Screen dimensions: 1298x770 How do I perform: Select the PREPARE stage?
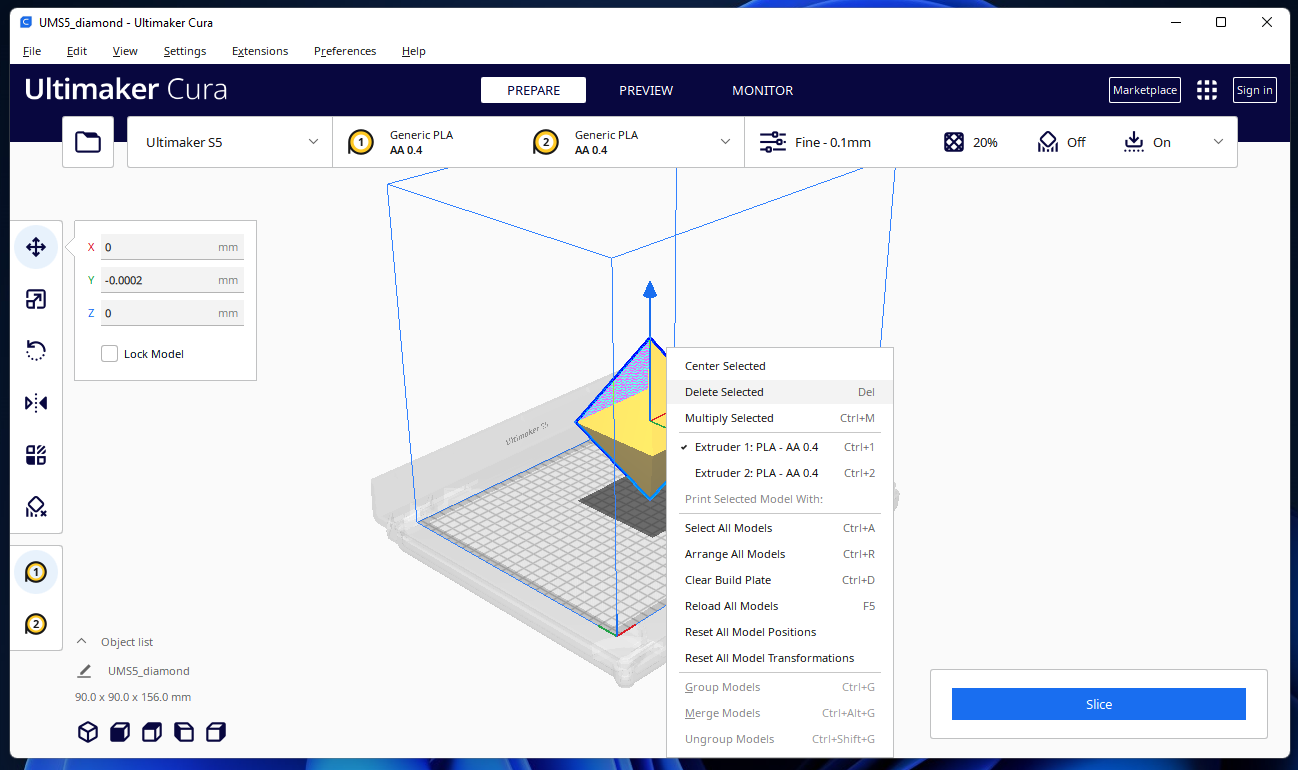533,90
